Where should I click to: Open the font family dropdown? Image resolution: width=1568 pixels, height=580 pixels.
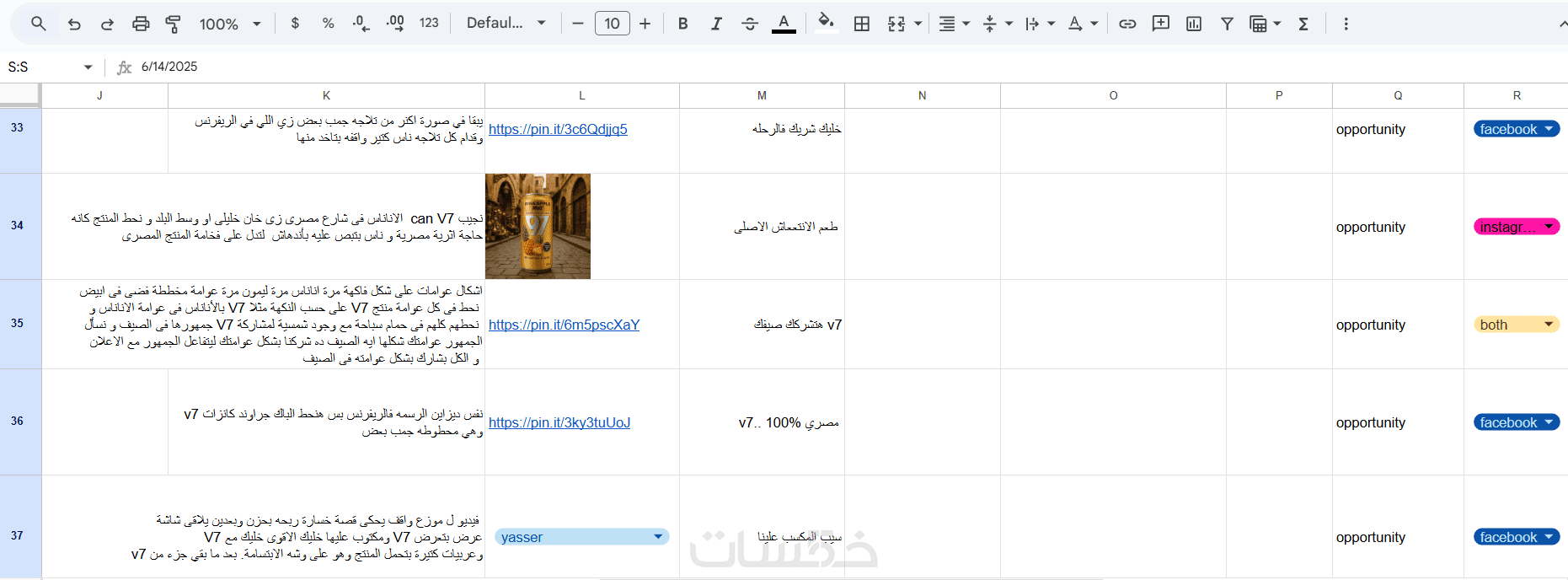506,24
